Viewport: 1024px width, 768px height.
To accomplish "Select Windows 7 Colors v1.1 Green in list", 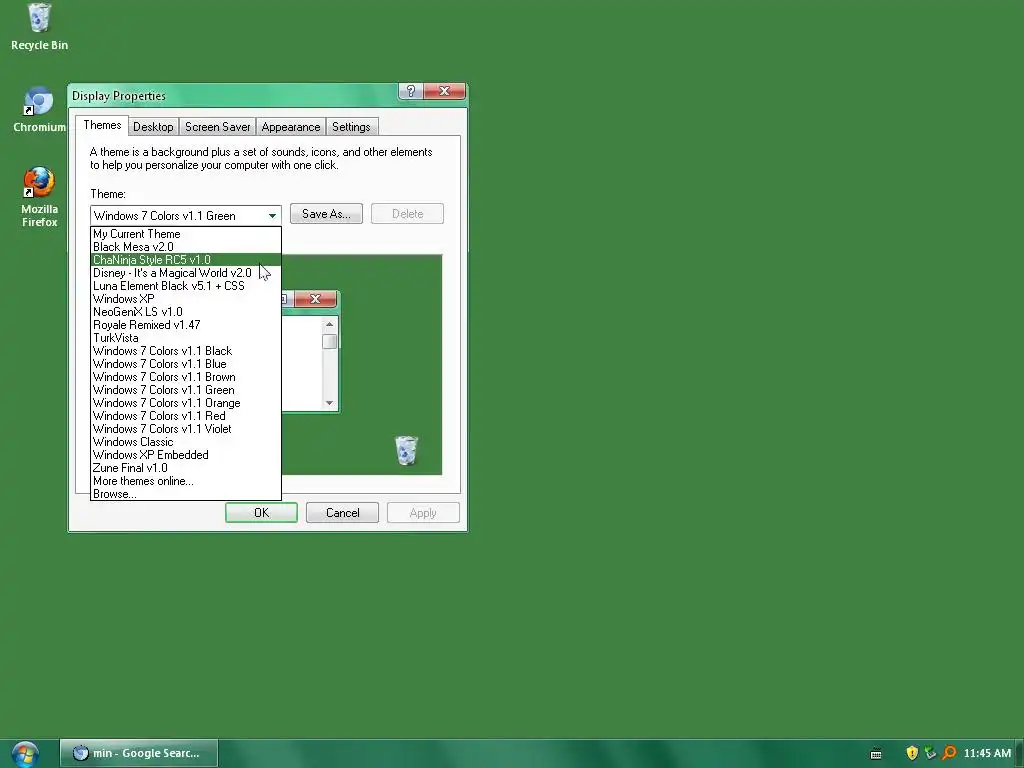I will [186, 390].
